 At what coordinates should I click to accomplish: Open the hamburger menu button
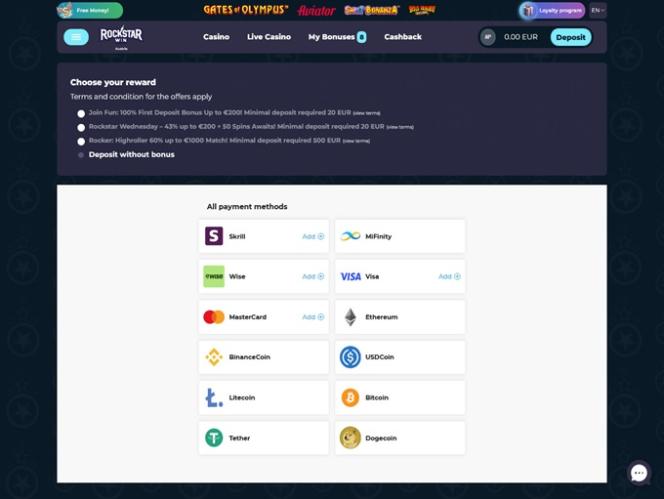76,37
